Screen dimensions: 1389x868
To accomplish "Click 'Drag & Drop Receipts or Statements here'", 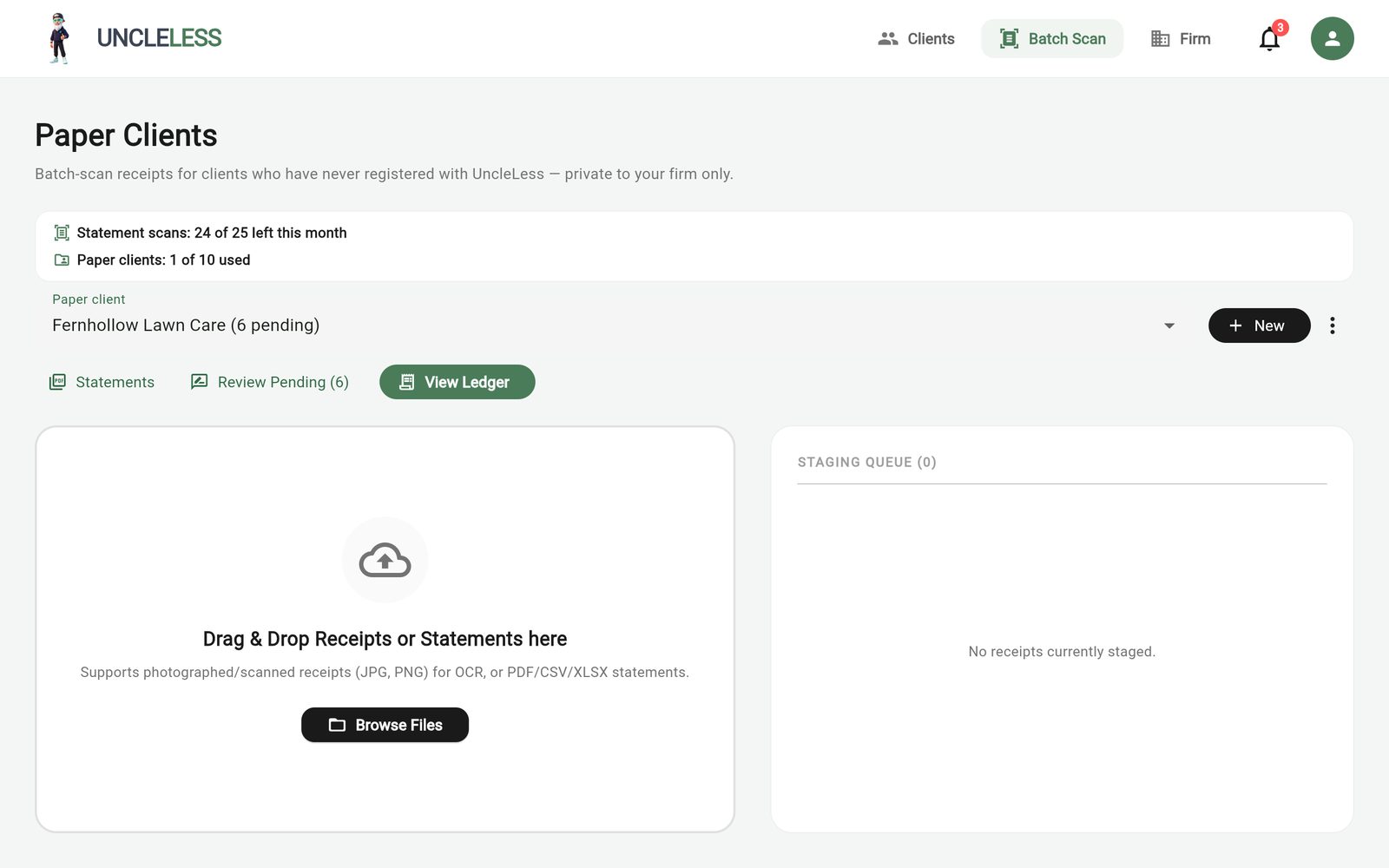I will coord(385,639).
